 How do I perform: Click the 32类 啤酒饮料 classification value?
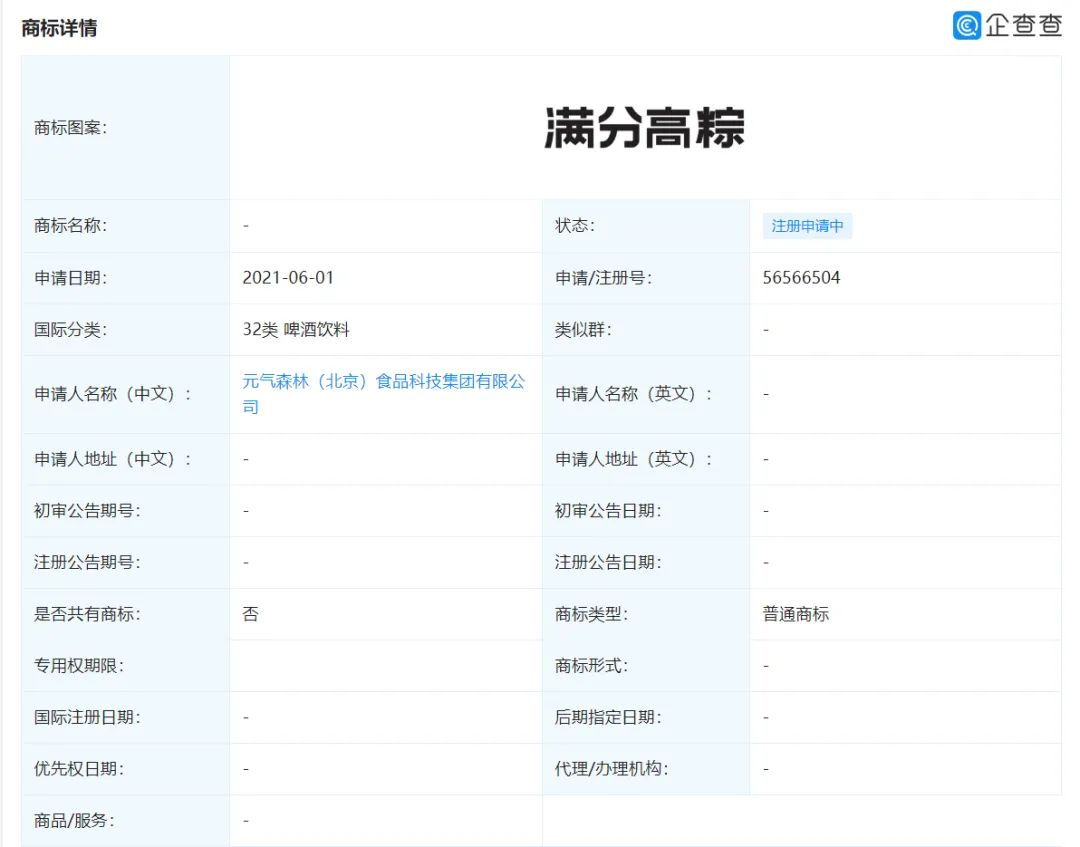tap(296, 330)
